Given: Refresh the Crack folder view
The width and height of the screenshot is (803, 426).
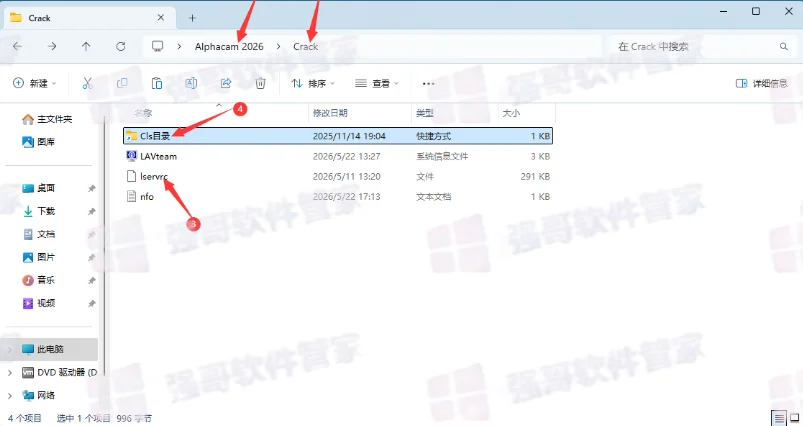Looking at the screenshot, I should 120,47.
